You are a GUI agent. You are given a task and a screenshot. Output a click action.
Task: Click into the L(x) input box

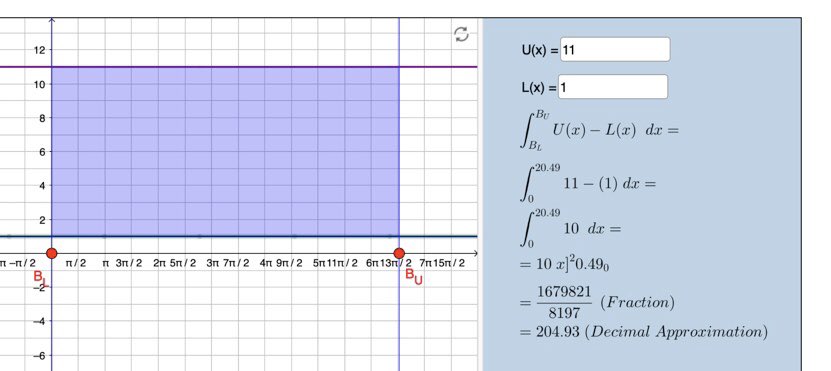pos(613,87)
